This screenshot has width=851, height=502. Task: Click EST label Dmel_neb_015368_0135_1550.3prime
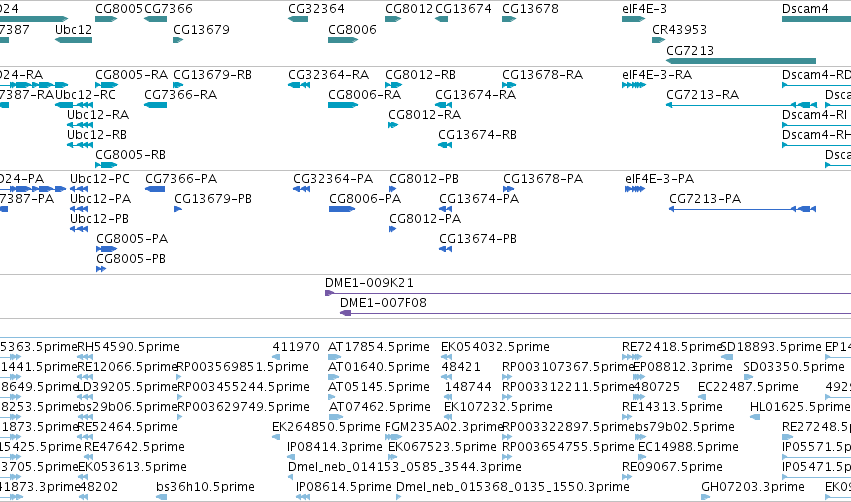pos(512,488)
